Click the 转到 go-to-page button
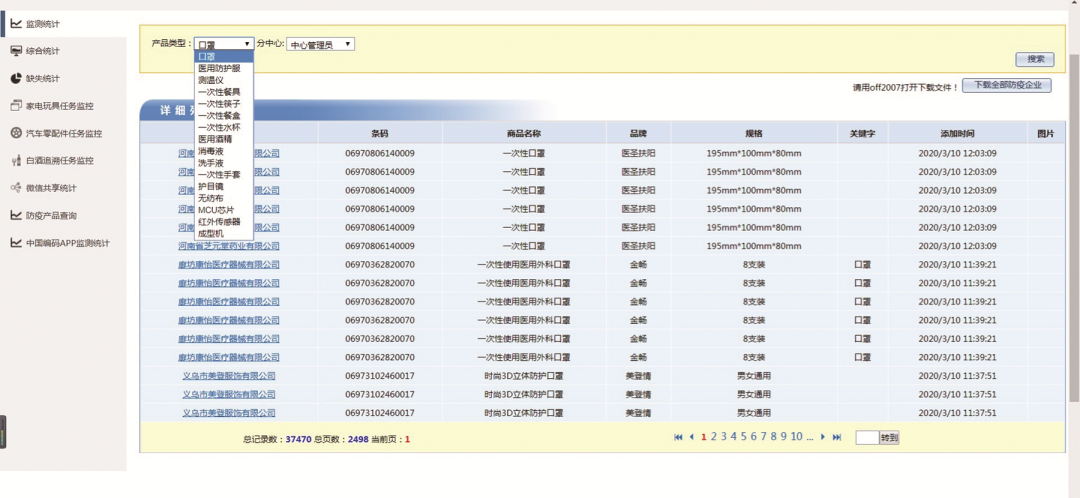The width and height of the screenshot is (1080, 498). click(889, 437)
